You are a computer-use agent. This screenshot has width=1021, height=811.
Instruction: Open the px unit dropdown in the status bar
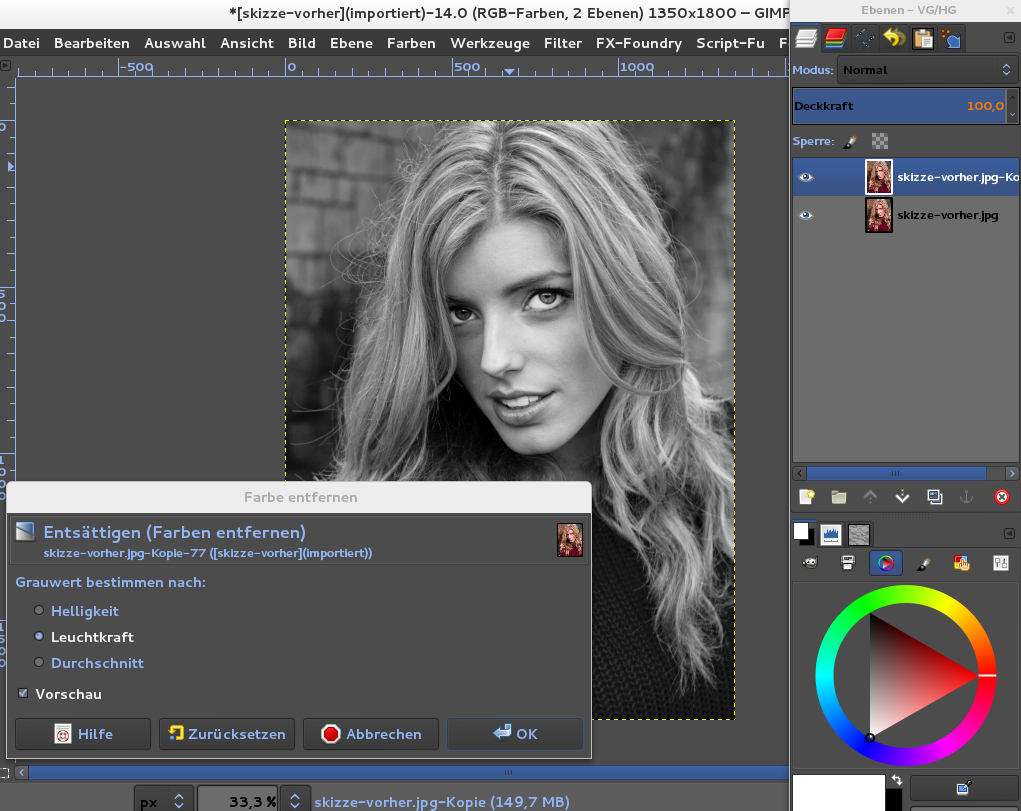(x=164, y=801)
